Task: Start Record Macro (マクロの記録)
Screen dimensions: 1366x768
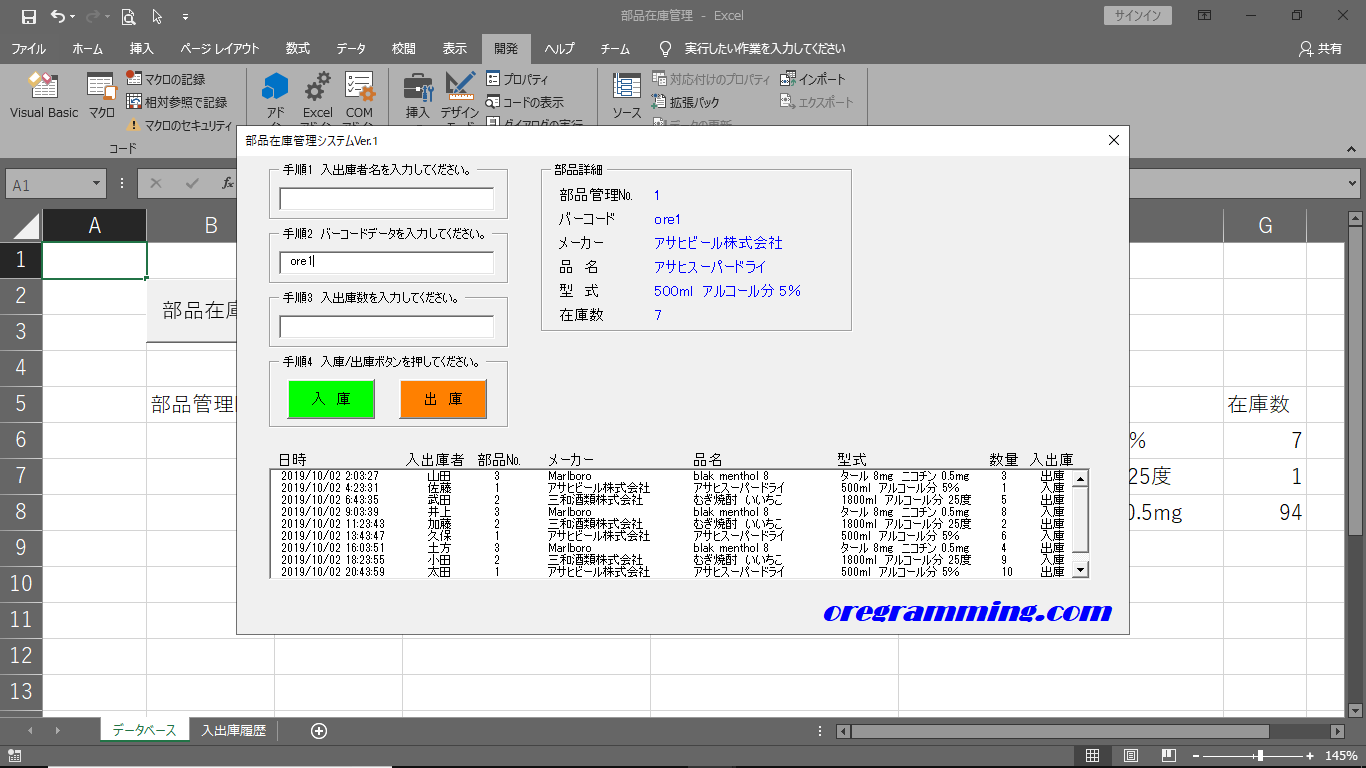Action: click(165, 79)
